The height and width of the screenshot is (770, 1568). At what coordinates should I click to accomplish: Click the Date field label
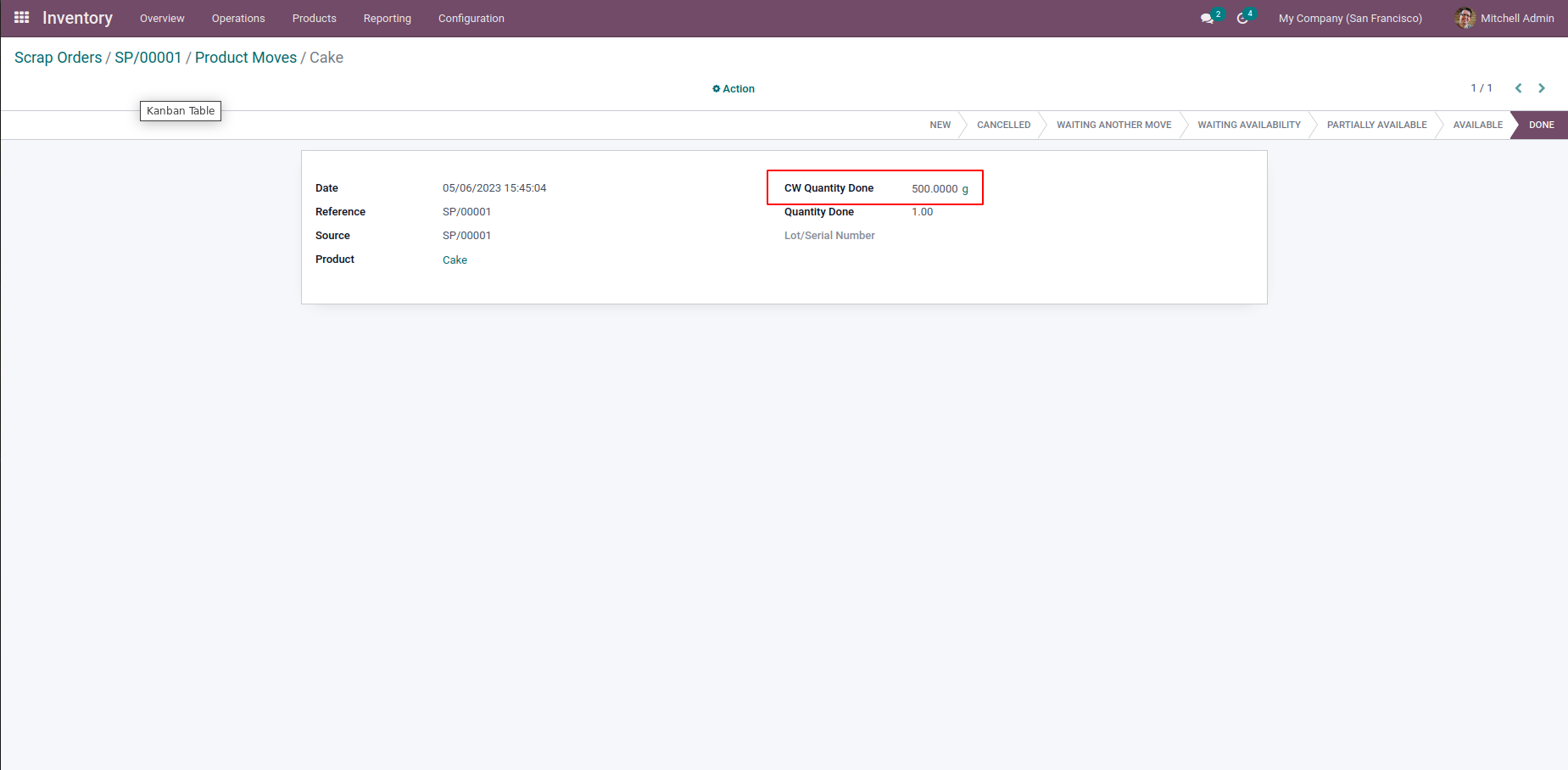click(x=326, y=188)
